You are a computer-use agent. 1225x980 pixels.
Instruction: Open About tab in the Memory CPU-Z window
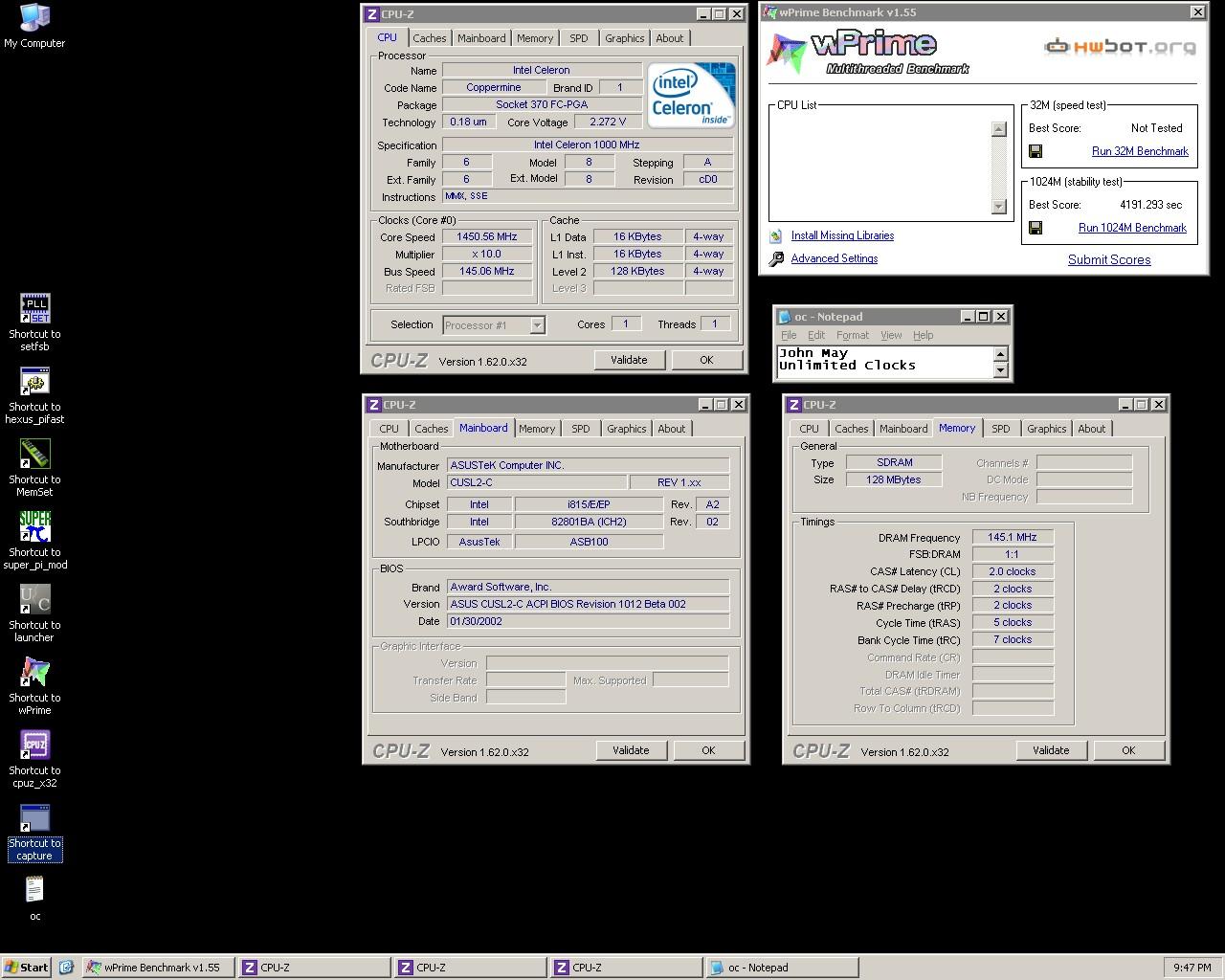point(1092,429)
